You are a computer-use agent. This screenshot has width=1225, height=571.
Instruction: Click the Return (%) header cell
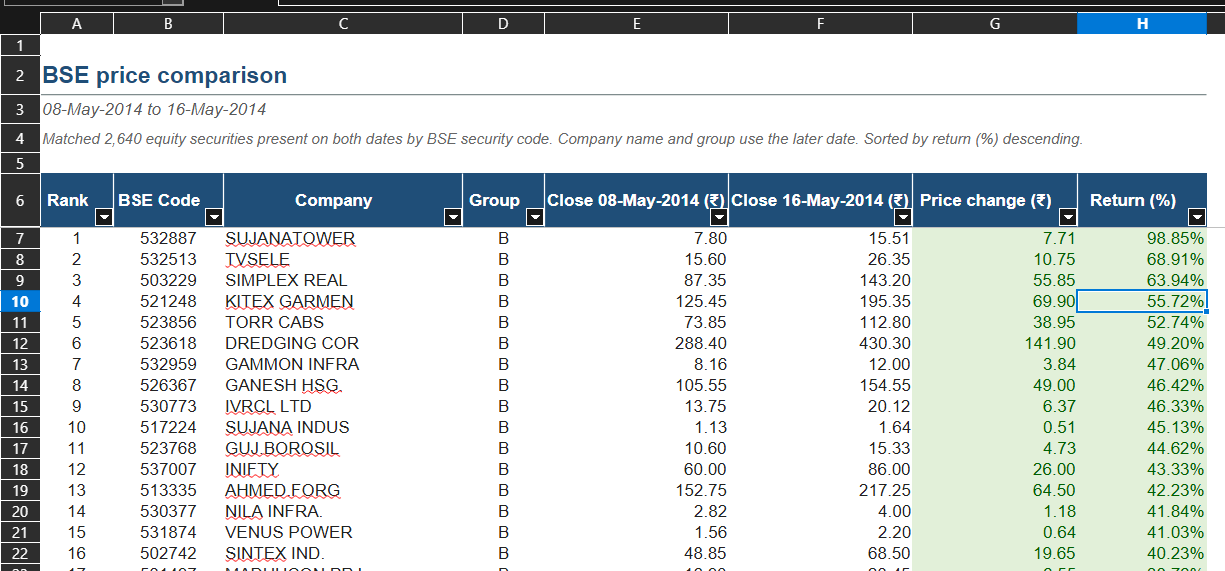1142,200
